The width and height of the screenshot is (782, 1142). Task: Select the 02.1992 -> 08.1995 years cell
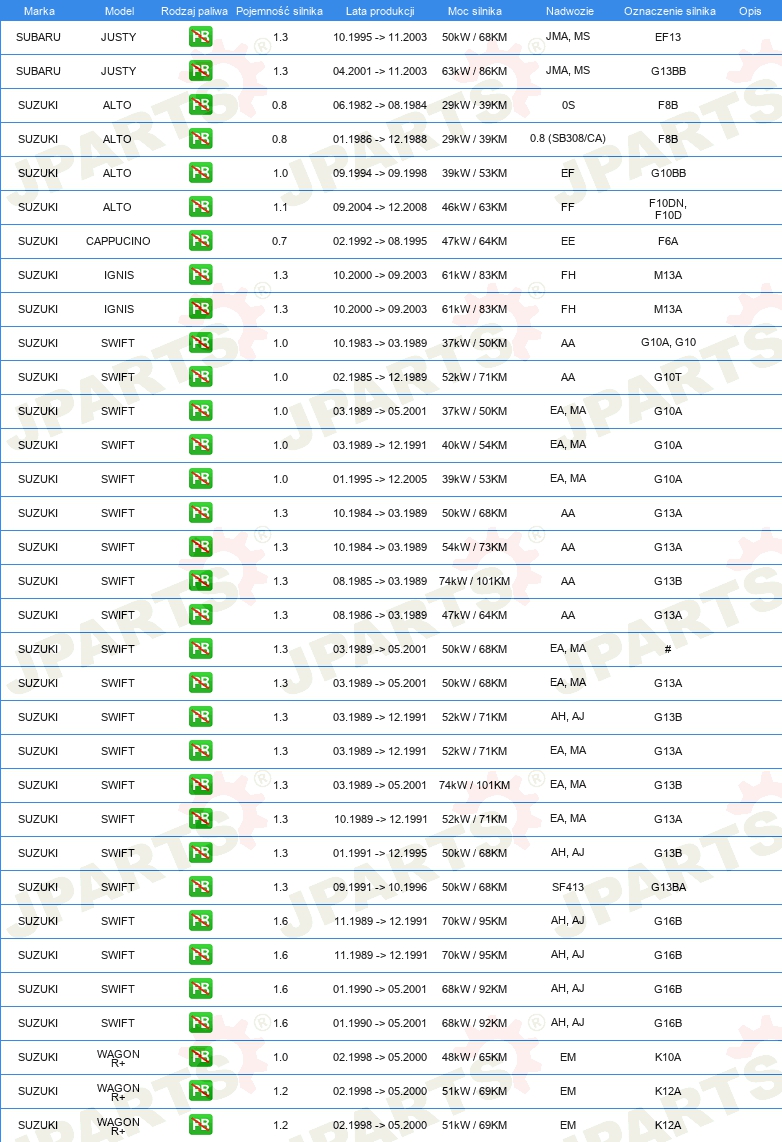(380, 241)
